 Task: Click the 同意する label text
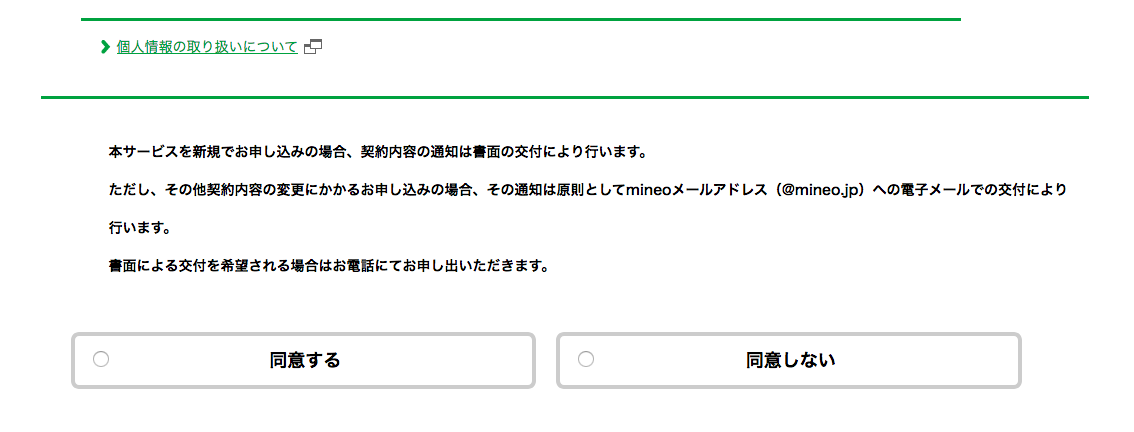(304, 360)
